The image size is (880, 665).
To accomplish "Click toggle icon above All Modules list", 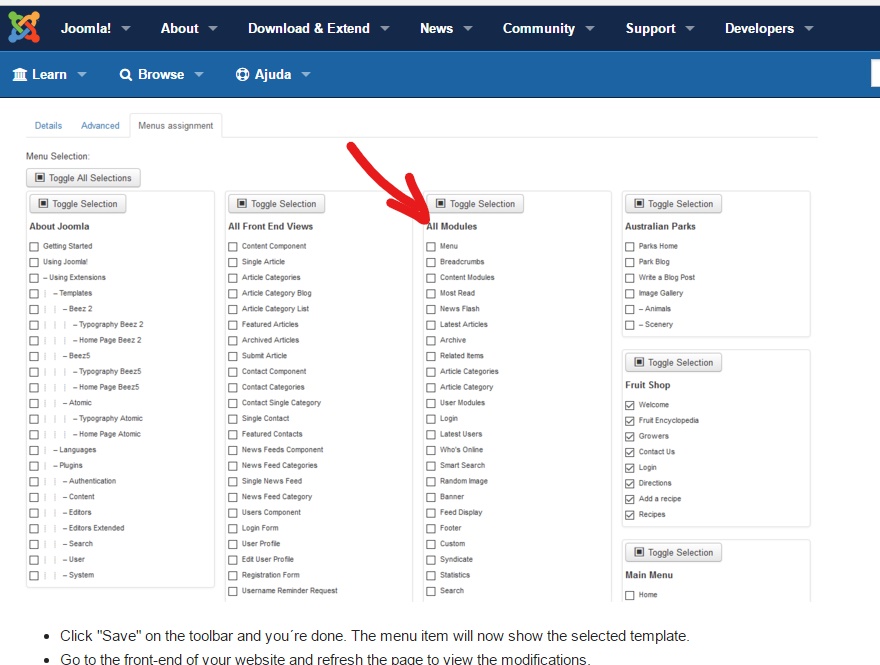I will tap(441, 203).
